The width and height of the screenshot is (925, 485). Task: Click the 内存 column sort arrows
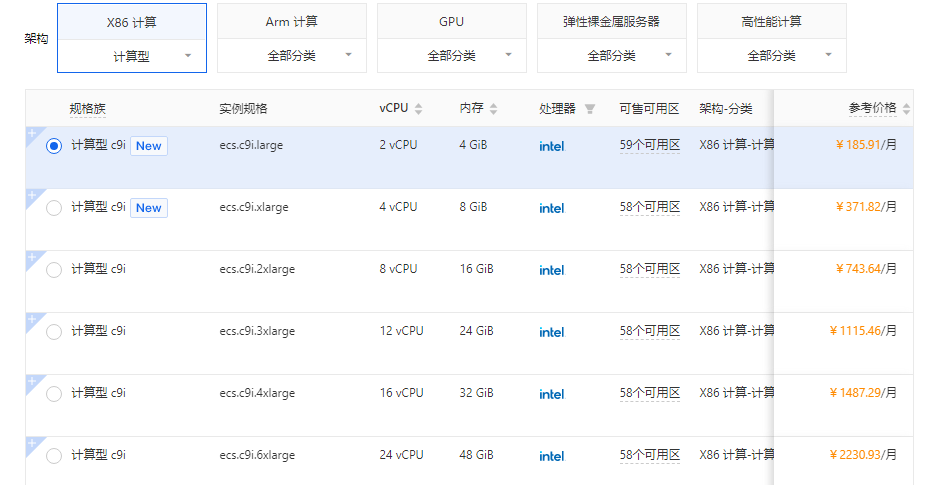pos(493,109)
